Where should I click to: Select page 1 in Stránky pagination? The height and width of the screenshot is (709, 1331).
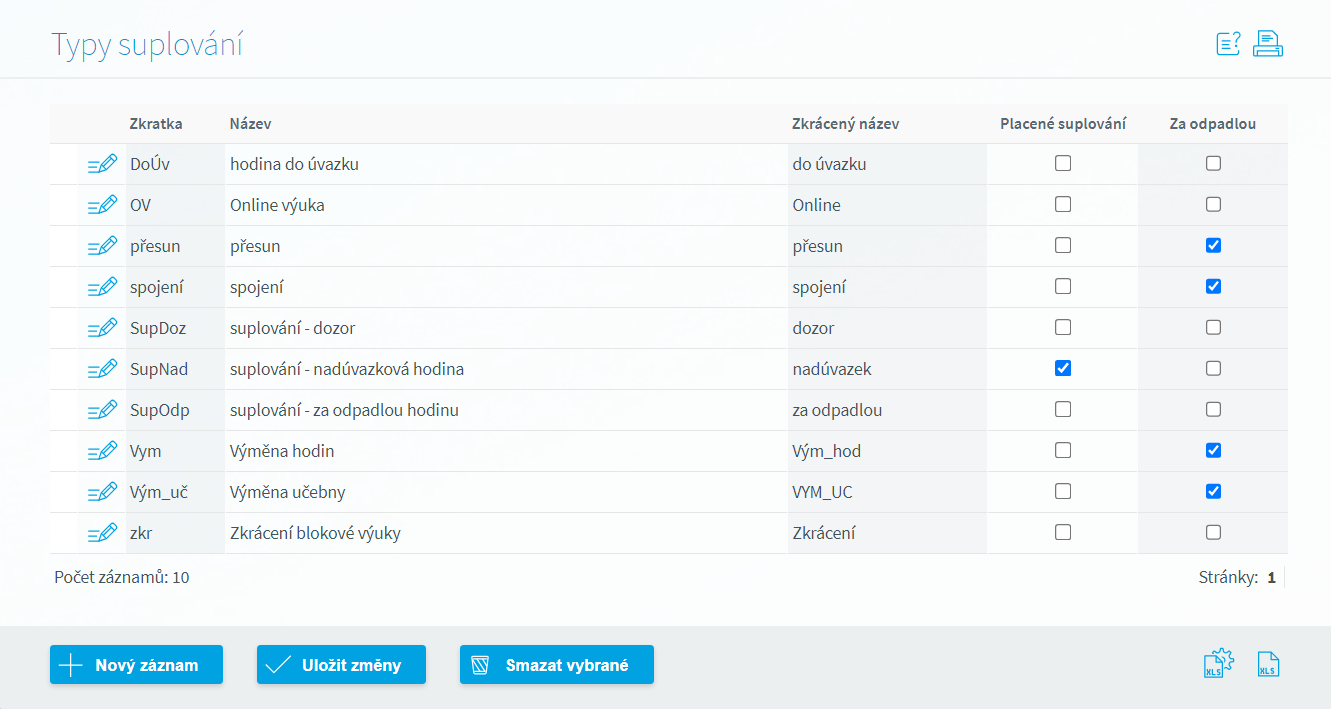1271,577
